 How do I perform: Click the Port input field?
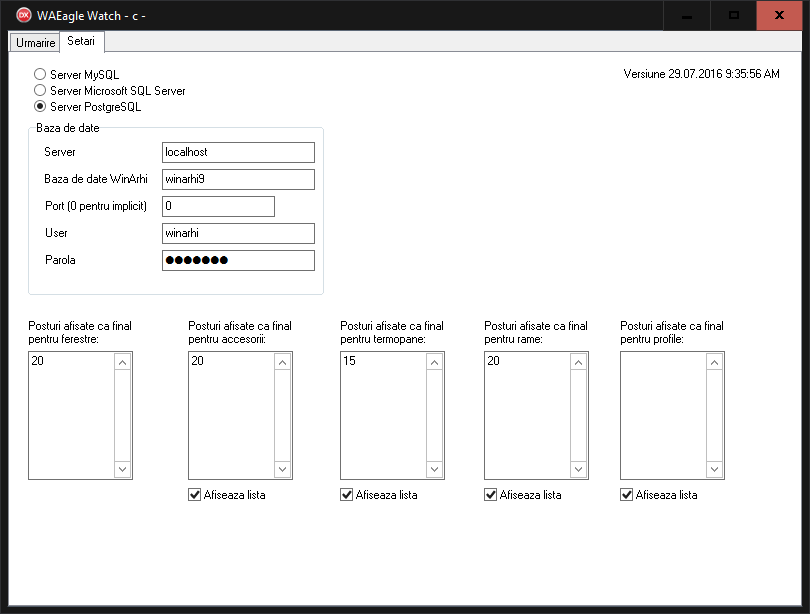click(x=218, y=206)
